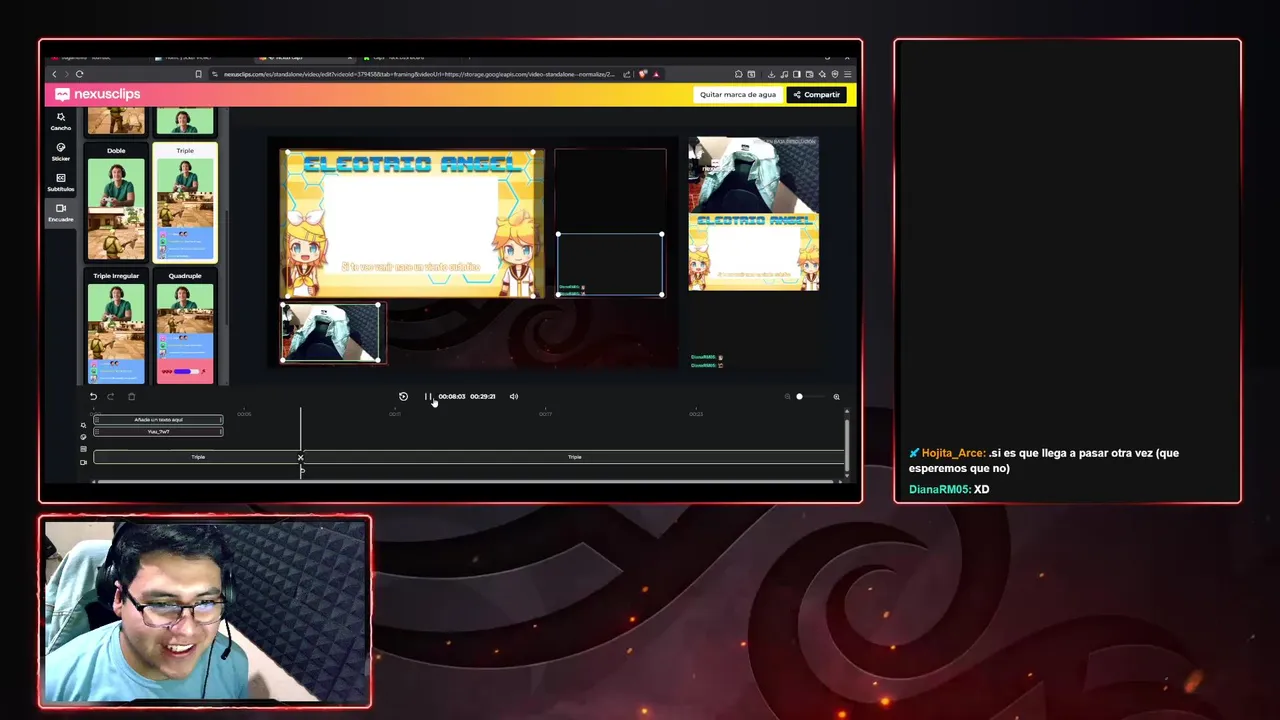Image resolution: width=1280 pixels, height=720 pixels.
Task: Zoom out the timeline
Action: tap(787, 397)
